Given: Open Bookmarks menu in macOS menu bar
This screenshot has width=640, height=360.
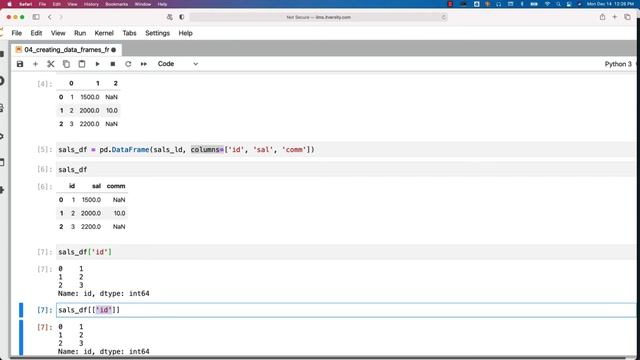Looking at the screenshot, I should (x=117, y=4).
